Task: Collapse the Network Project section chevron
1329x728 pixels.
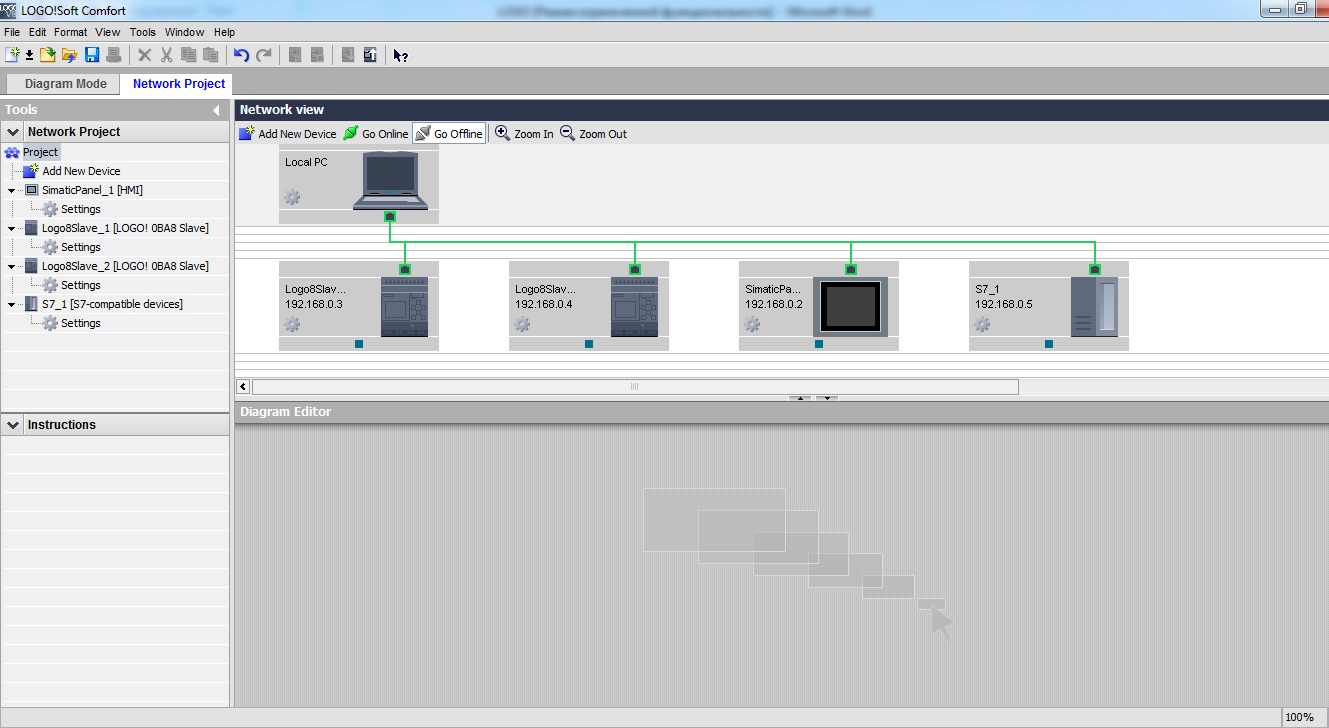Action: coord(13,132)
